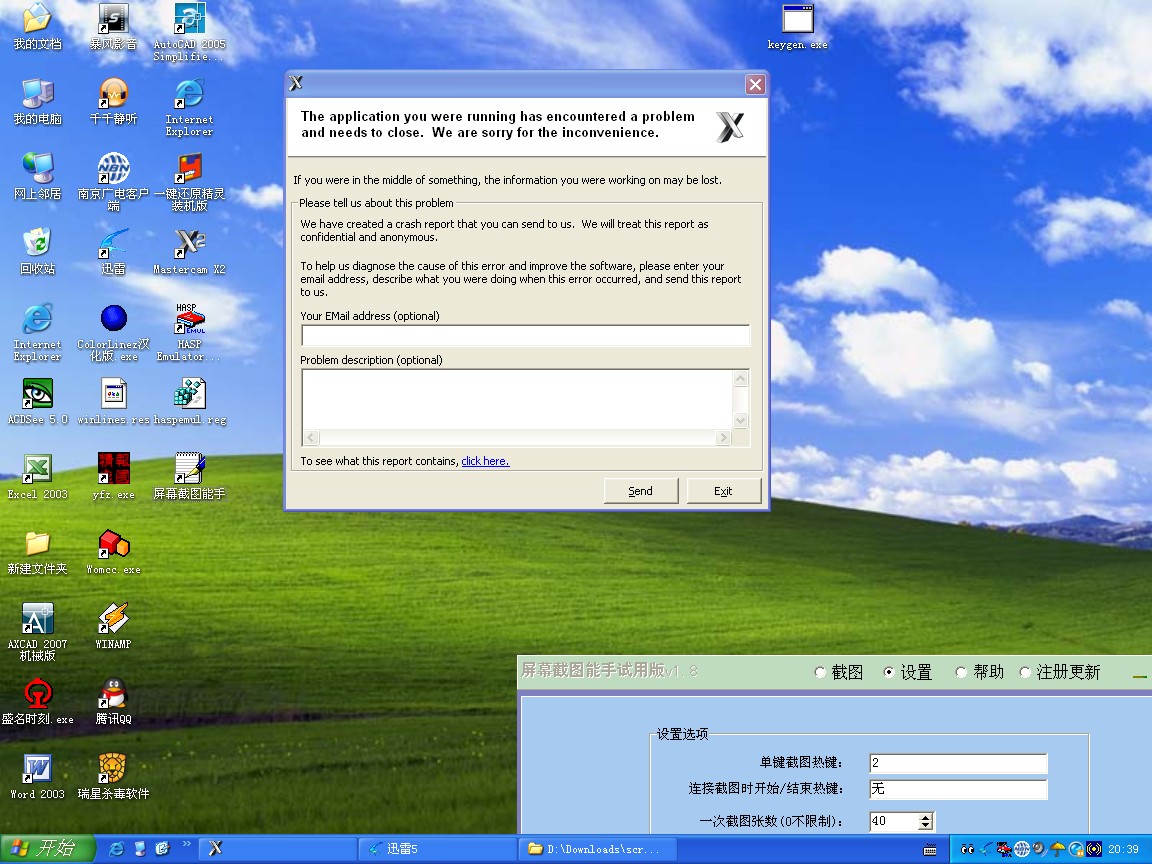Open the 网上邻居 desktop icon

[x=37, y=177]
